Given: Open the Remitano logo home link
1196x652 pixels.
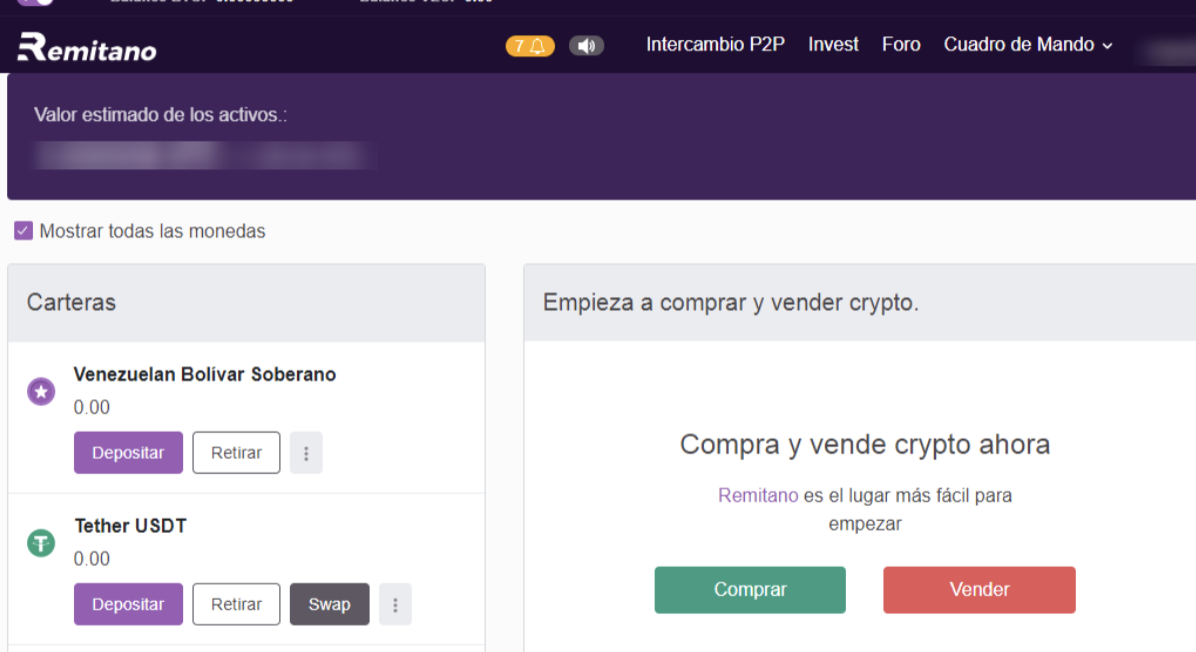Looking at the screenshot, I should point(87,47).
